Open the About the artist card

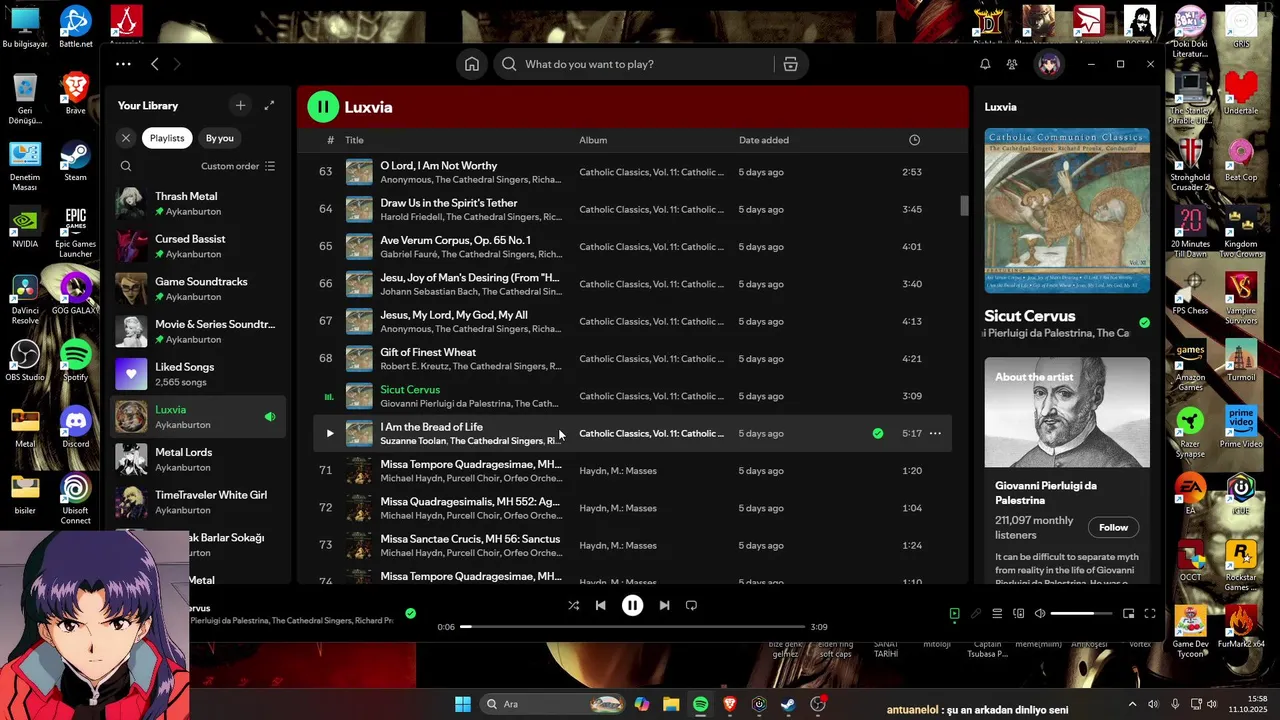pos(1067,471)
